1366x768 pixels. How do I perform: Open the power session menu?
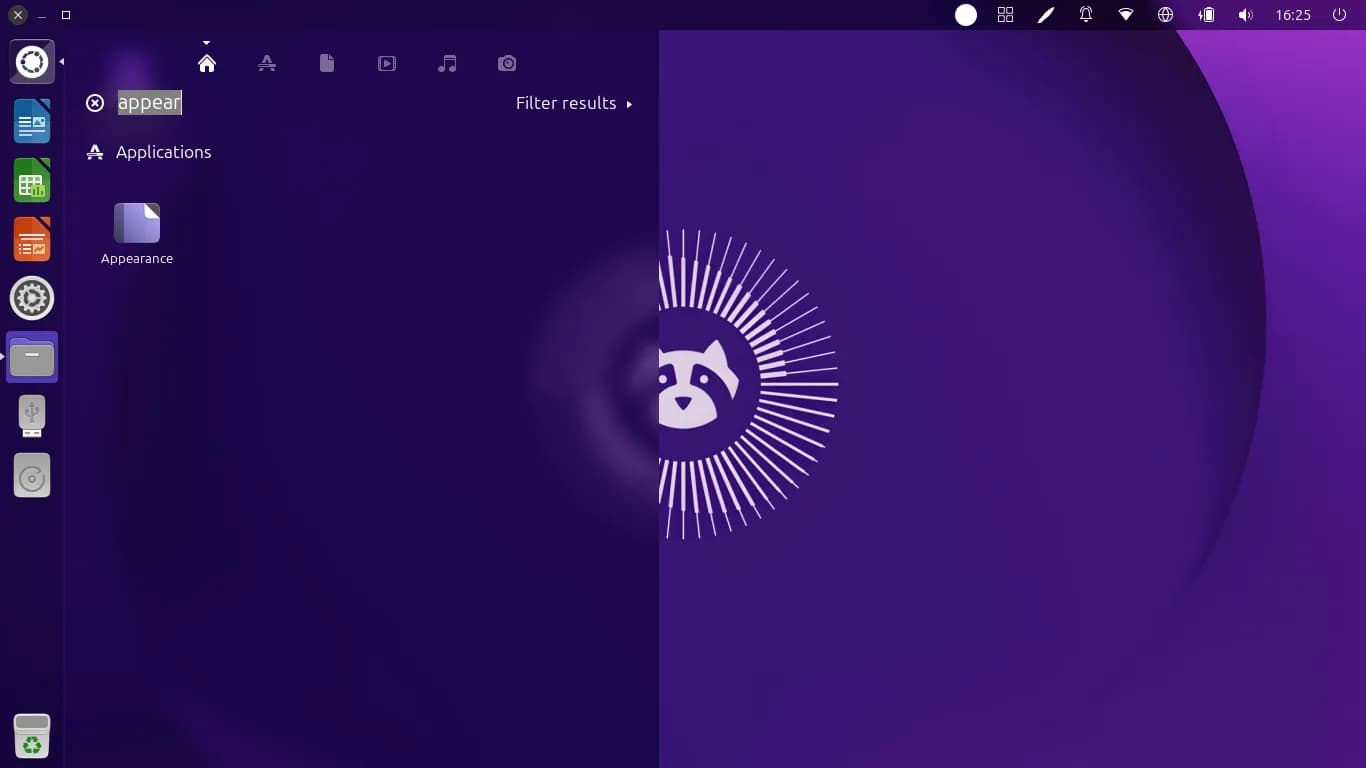pos(1340,15)
